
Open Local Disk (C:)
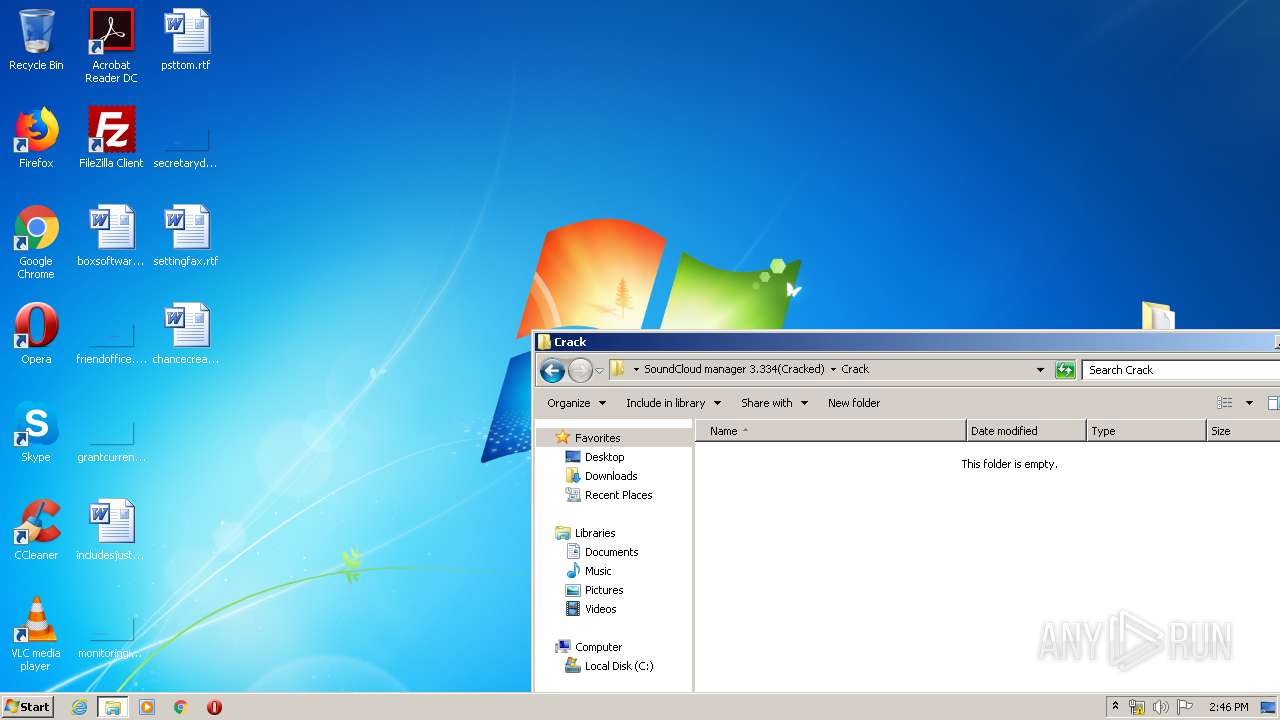(619, 666)
